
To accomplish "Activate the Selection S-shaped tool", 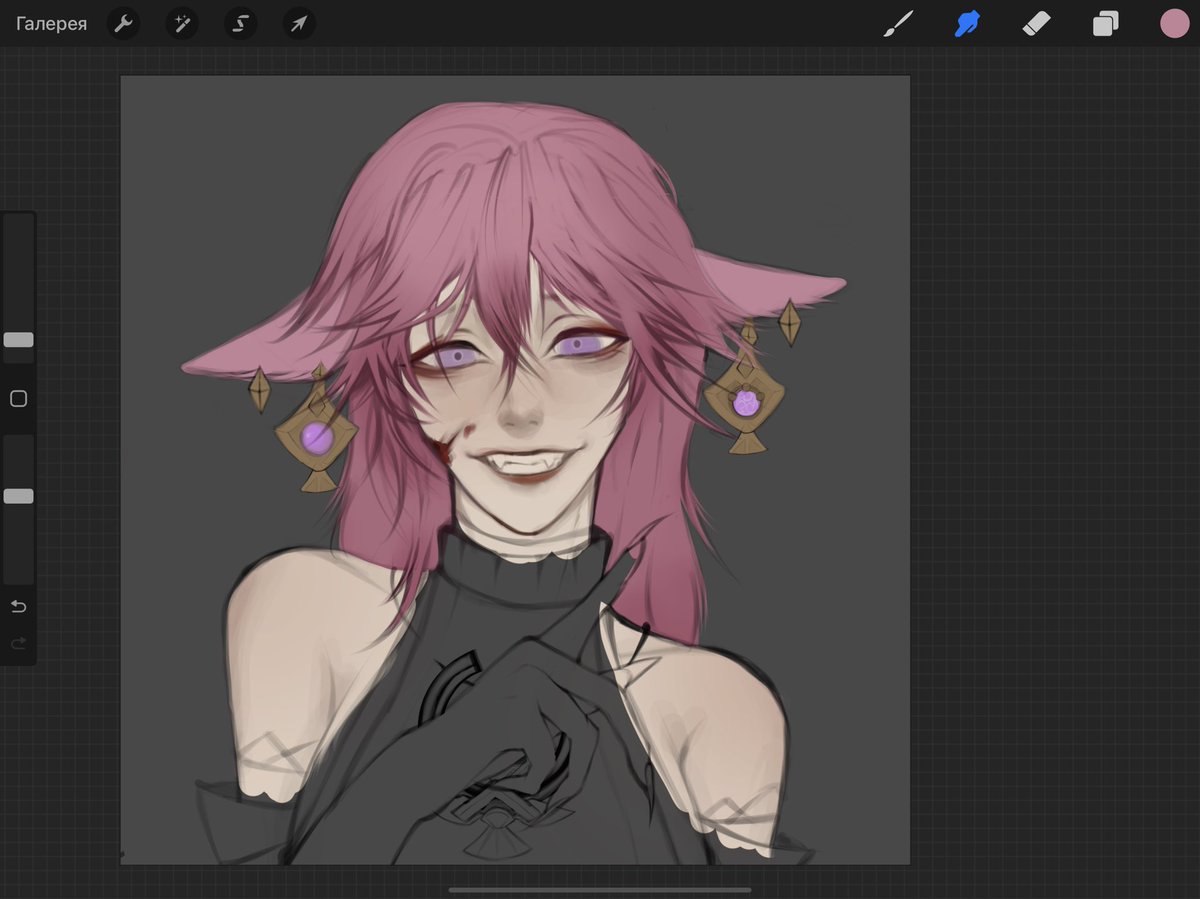I will tap(240, 24).
